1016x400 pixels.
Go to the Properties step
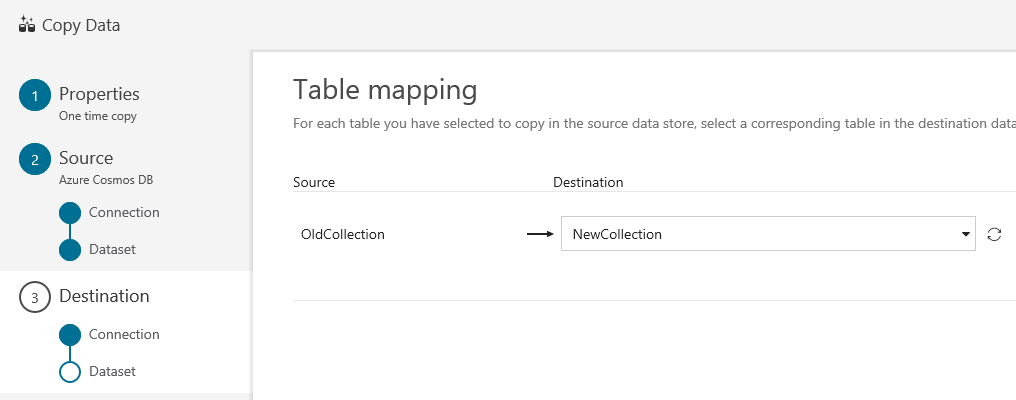(x=99, y=94)
